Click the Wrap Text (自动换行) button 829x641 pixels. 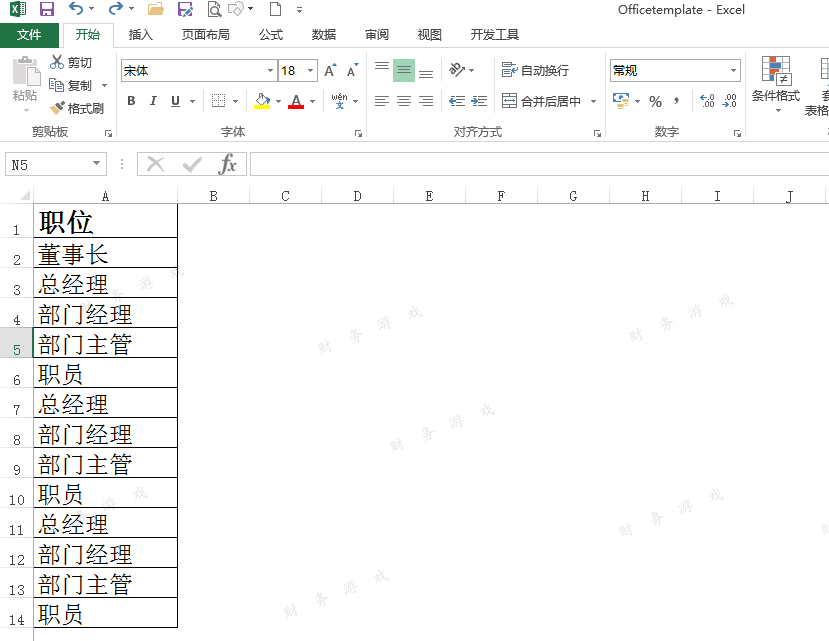(x=535, y=70)
